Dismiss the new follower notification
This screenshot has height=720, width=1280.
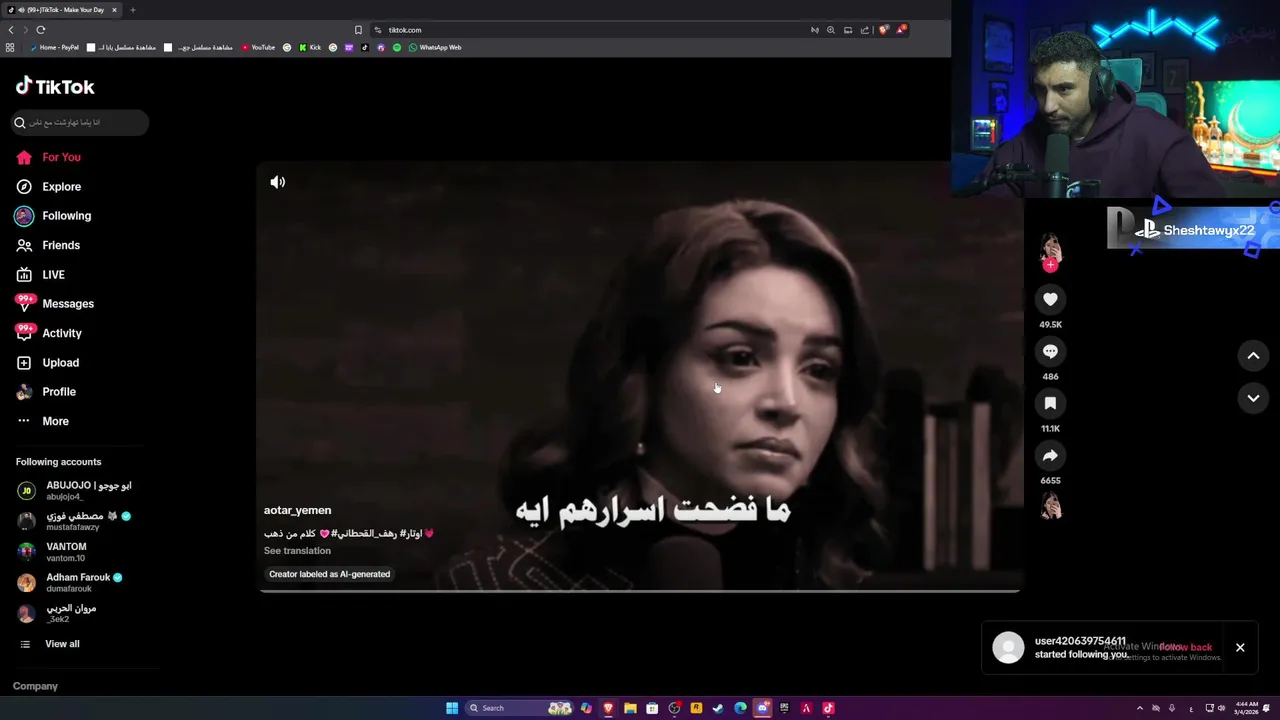[1240, 647]
